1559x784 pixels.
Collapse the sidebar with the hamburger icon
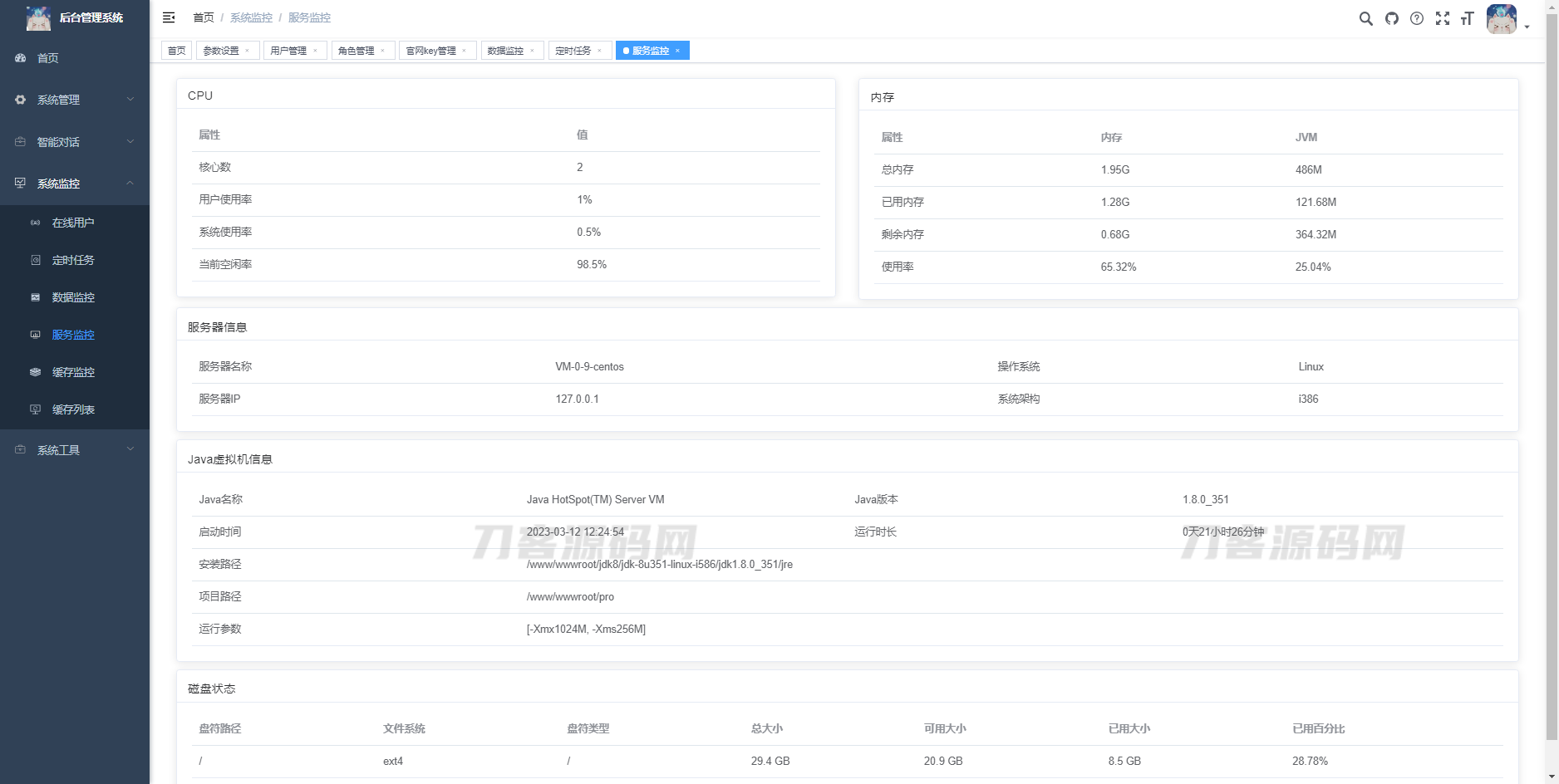[x=169, y=17]
